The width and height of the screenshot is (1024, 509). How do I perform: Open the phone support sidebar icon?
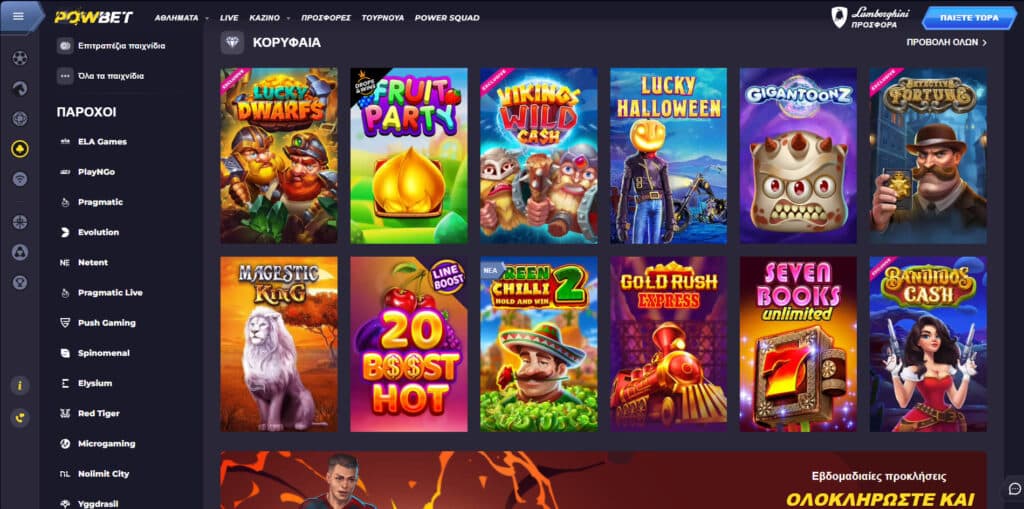tap(20, 418)
